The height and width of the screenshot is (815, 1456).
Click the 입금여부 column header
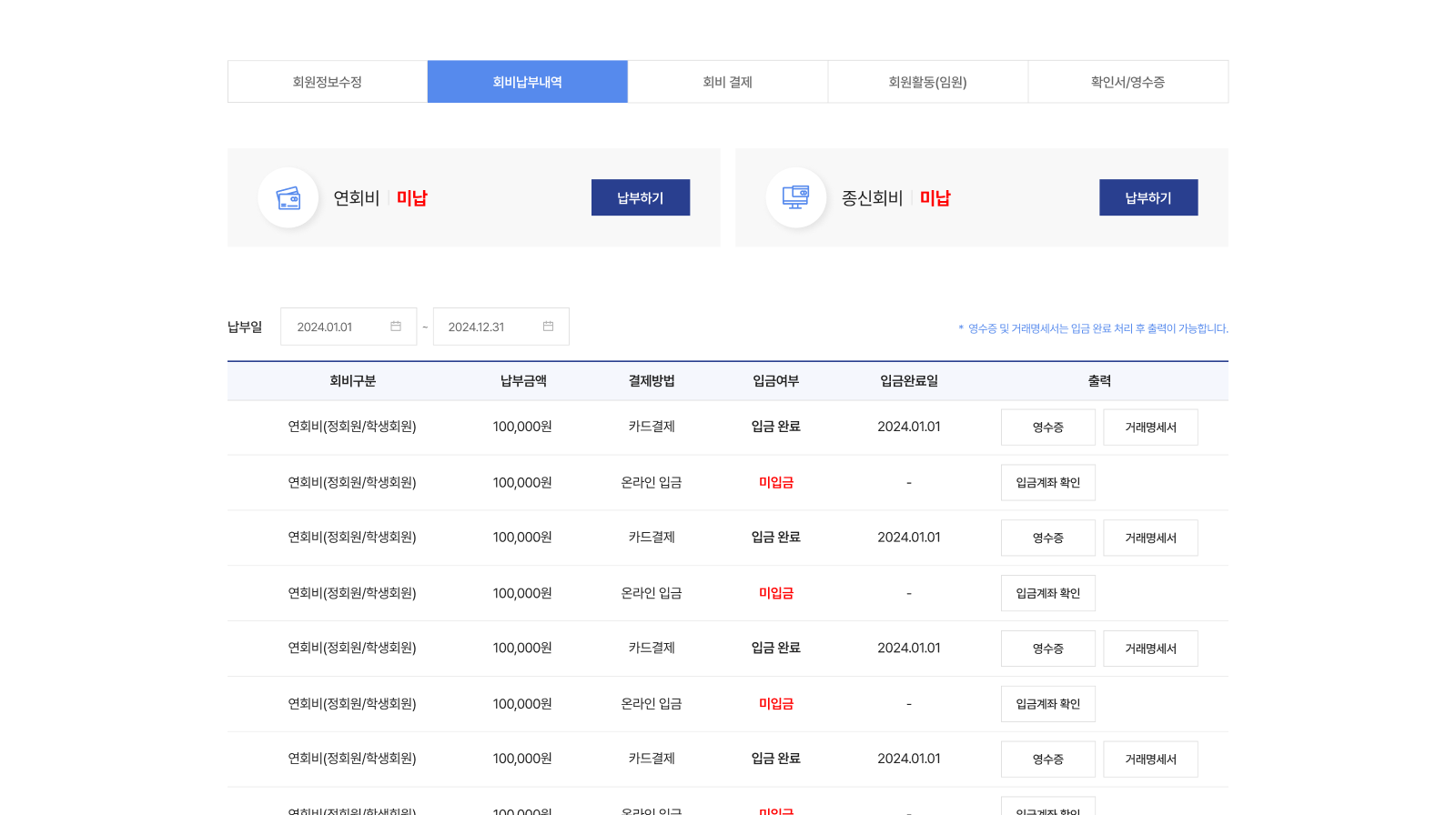point(776,381)
